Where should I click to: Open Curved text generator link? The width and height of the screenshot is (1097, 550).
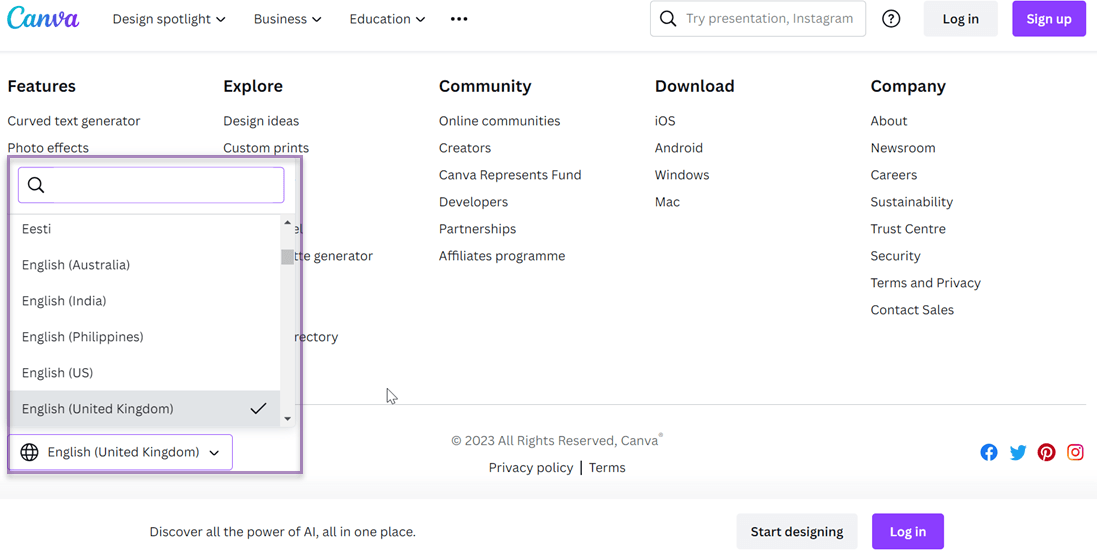74,121
